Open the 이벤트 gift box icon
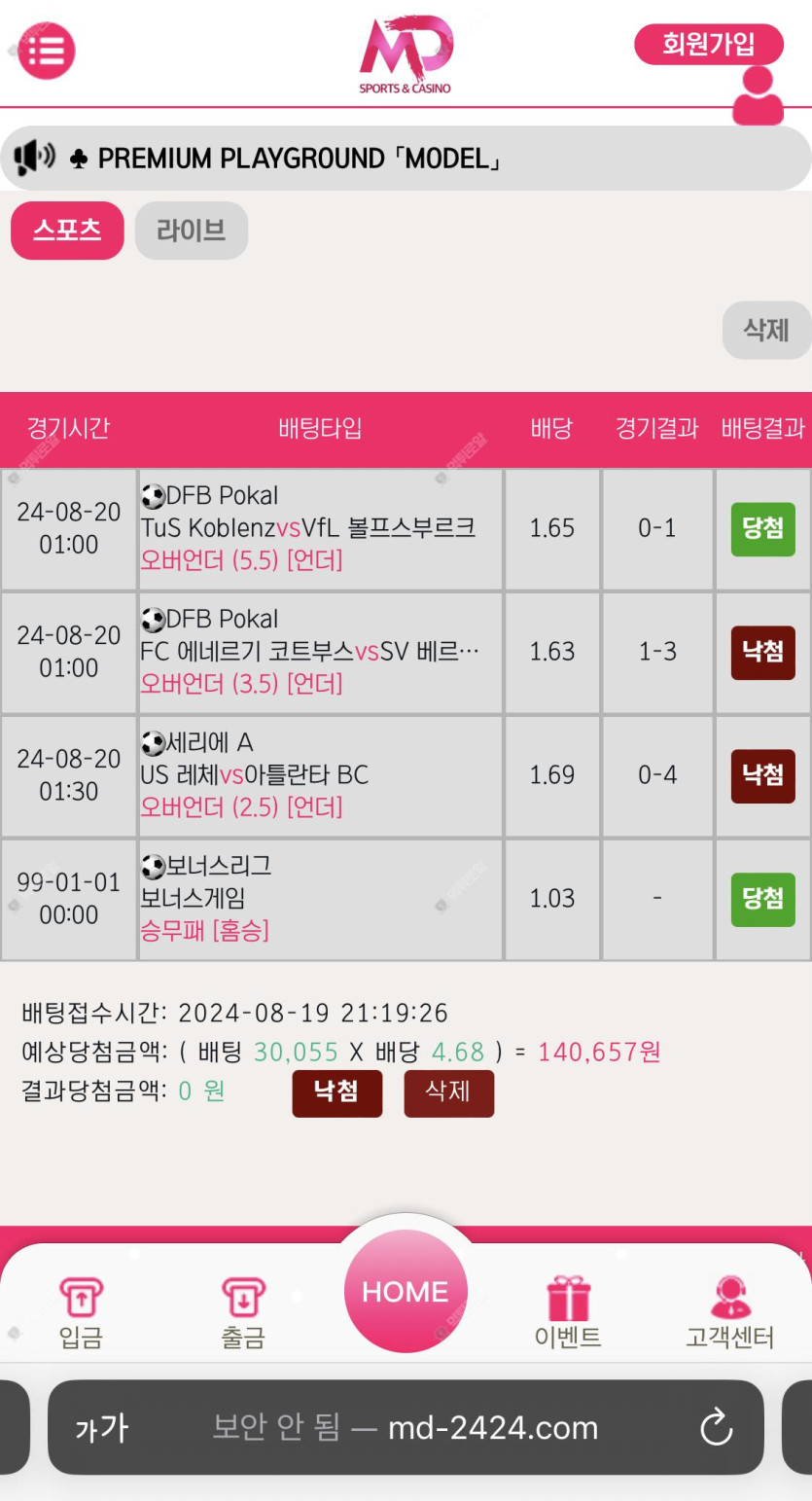Image resolution: width=812 pixels, height=1501 pixels. [x=569, y=1298]
